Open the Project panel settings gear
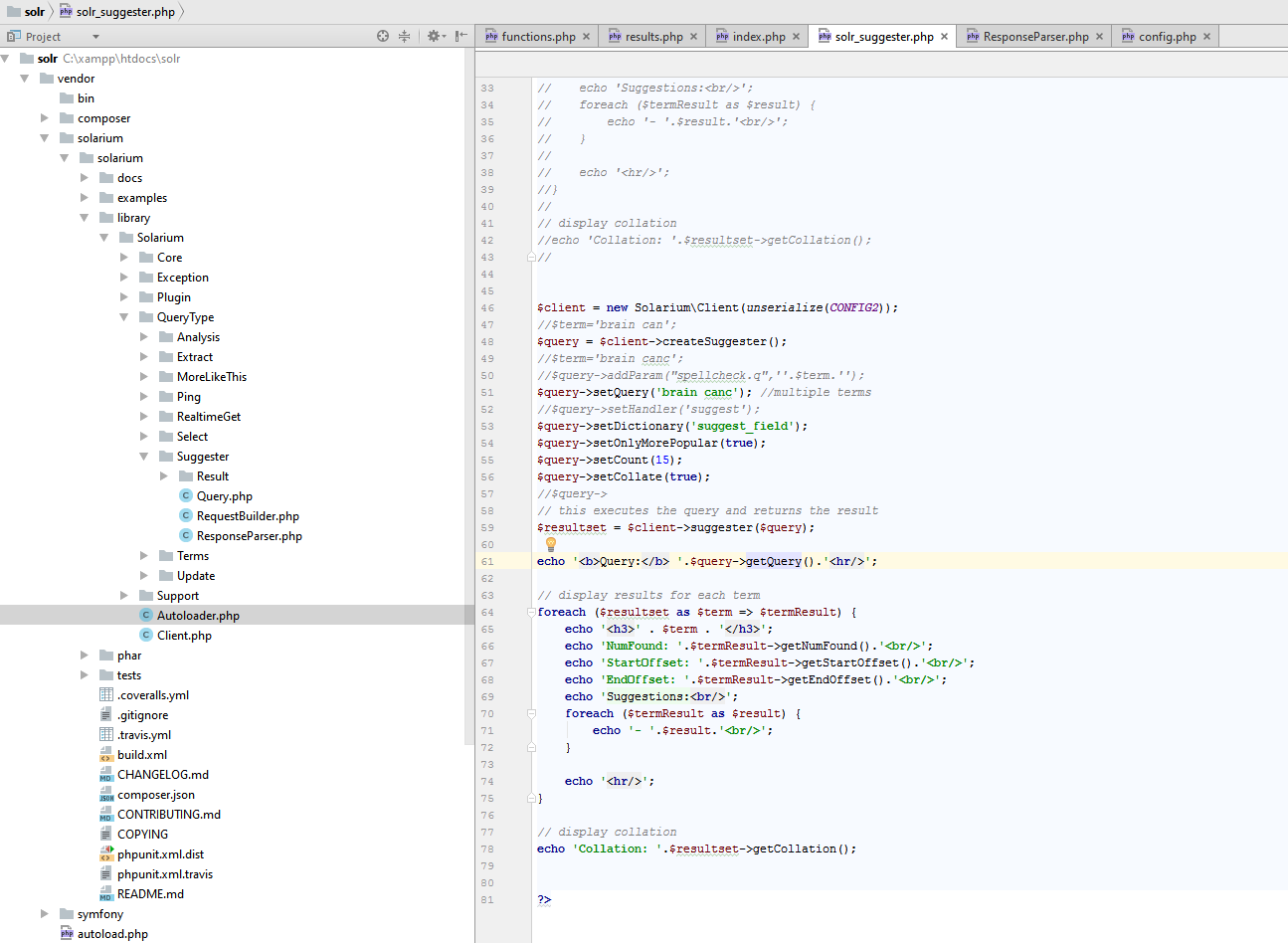The image size is (1288, 943). (434, 36)
